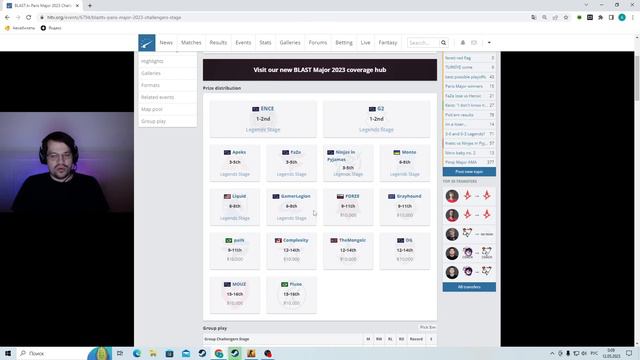
Task: Click the BLAST Major 2023 coverage hub banner
Action: (x=320, y=70)
